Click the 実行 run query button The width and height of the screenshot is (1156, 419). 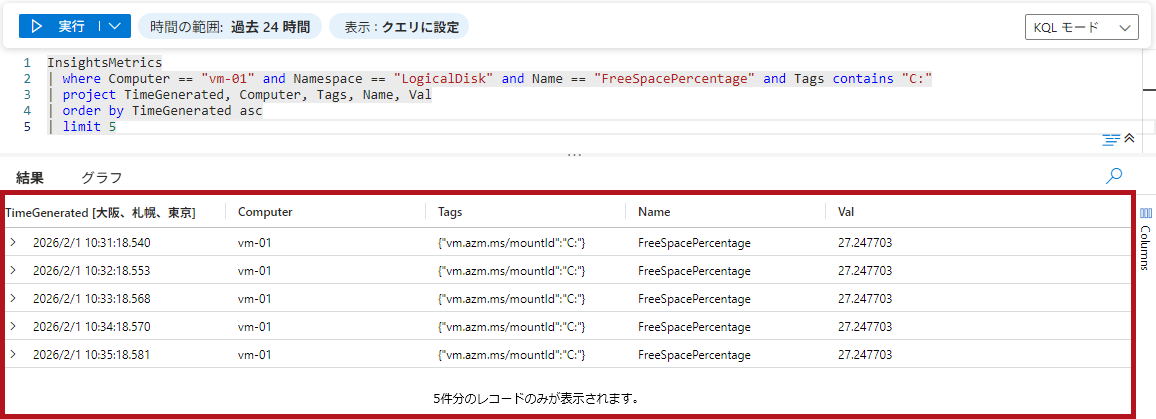click(62, 27)
